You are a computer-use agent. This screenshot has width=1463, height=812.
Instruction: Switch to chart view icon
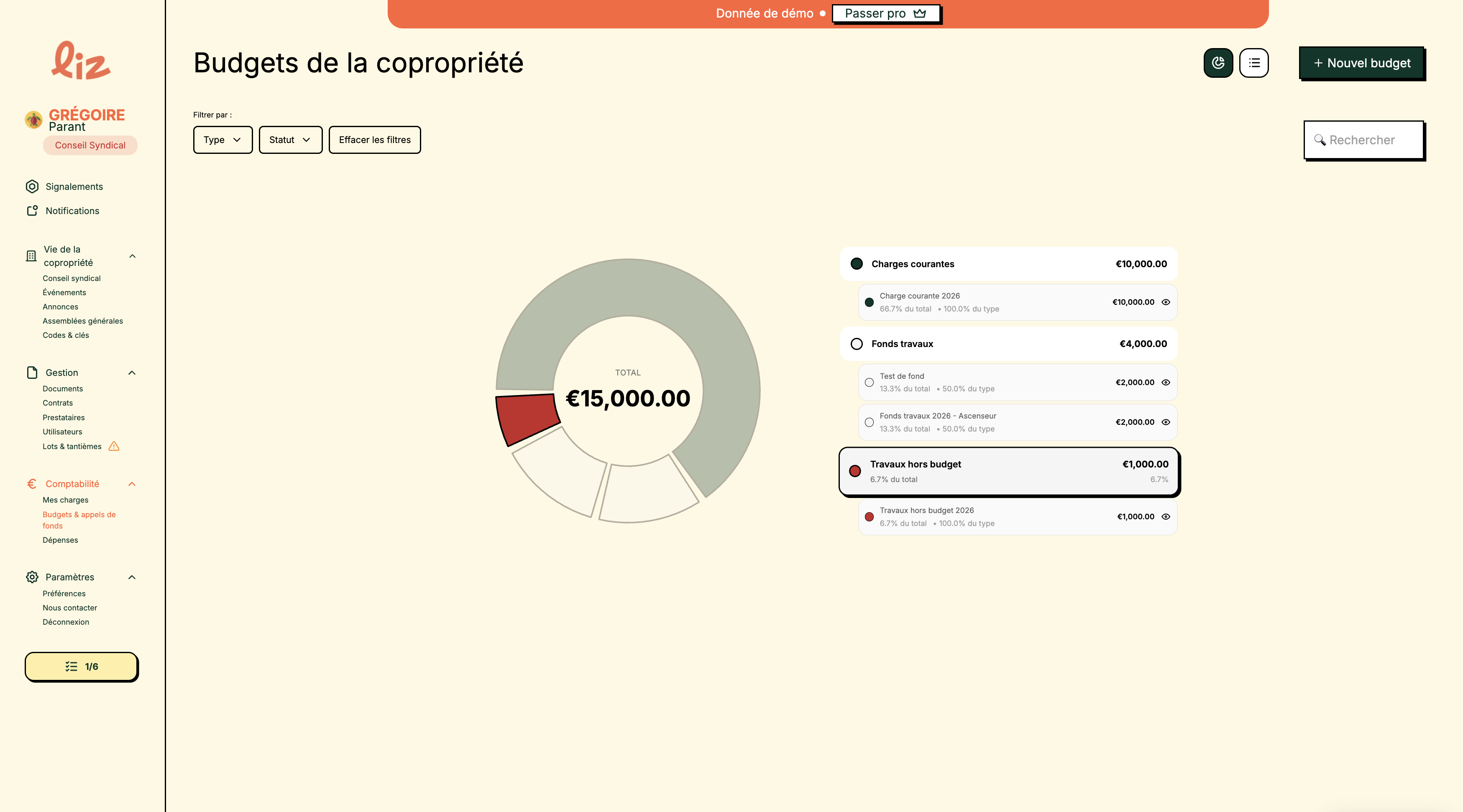[x=1218, y=63]
